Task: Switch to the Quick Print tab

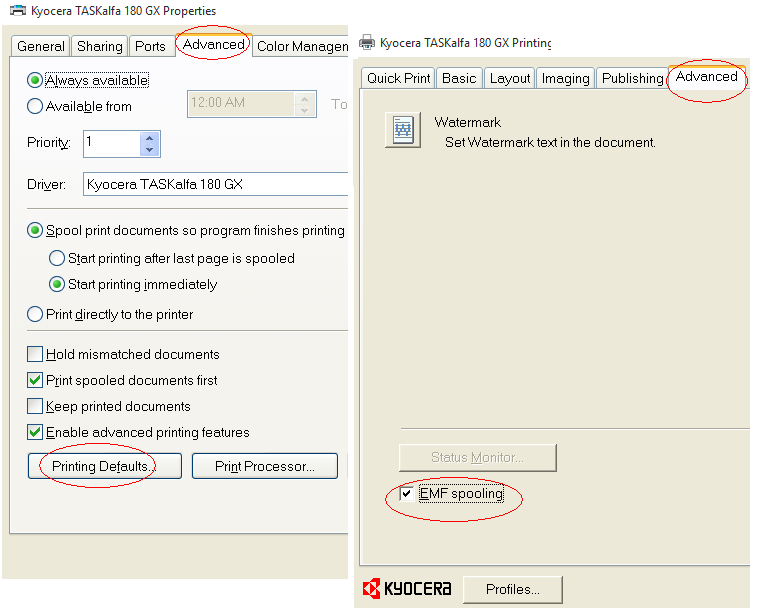Action: [398, 78]
